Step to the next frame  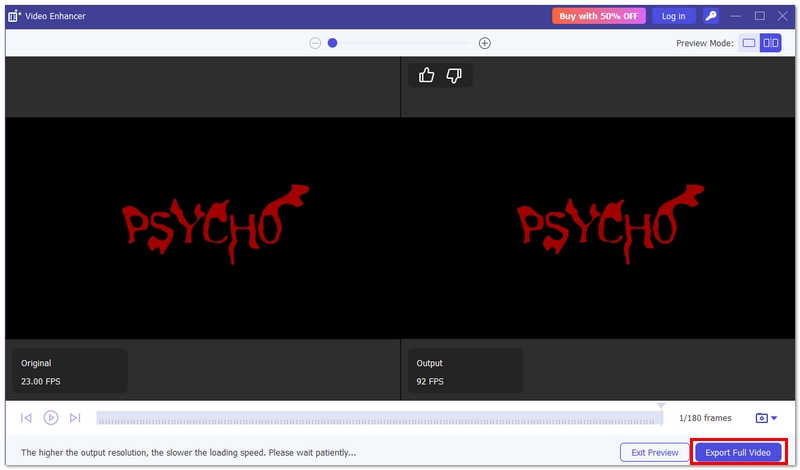point(75,418)
